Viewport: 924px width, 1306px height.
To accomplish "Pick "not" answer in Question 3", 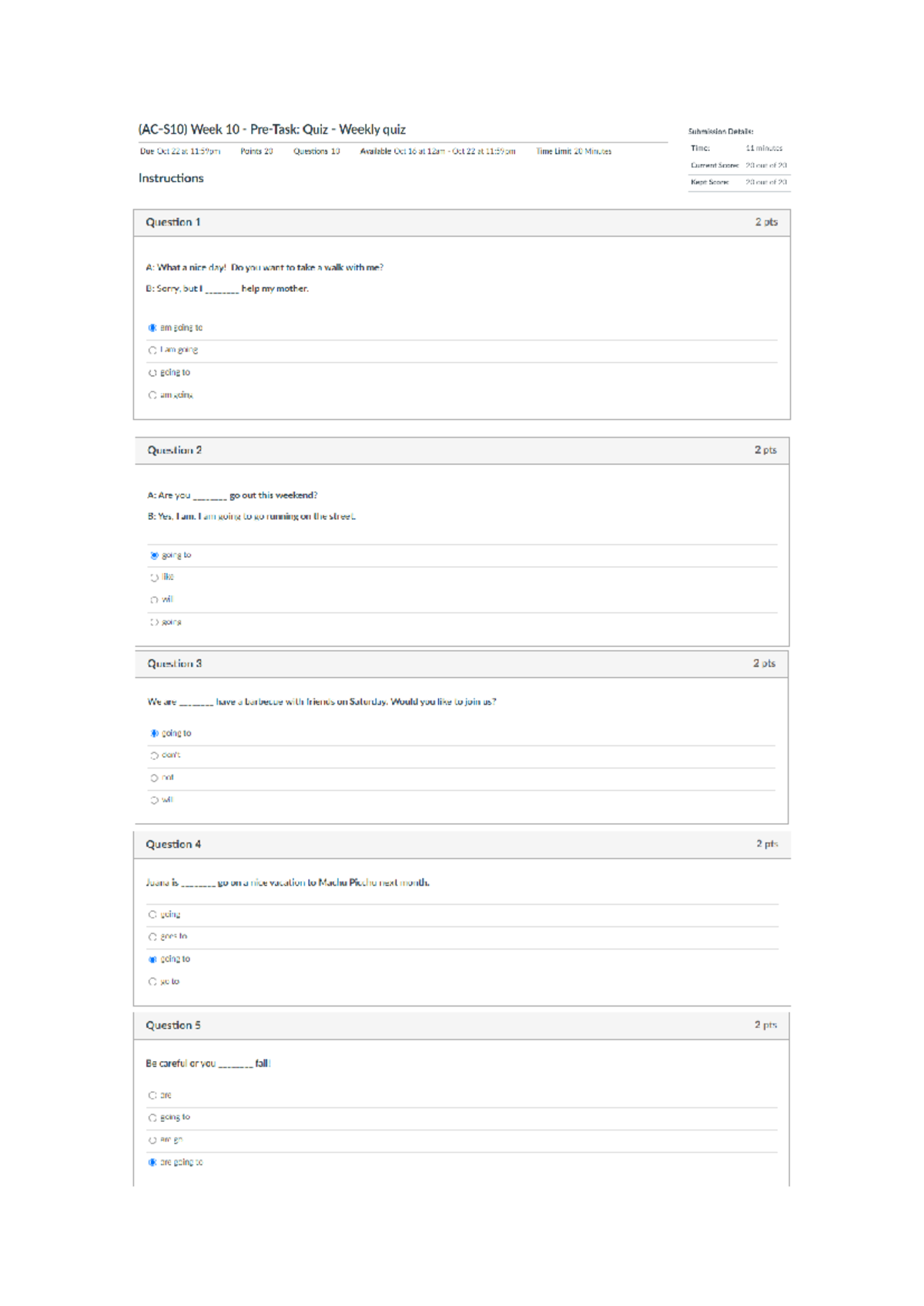I will coord(154,778).
